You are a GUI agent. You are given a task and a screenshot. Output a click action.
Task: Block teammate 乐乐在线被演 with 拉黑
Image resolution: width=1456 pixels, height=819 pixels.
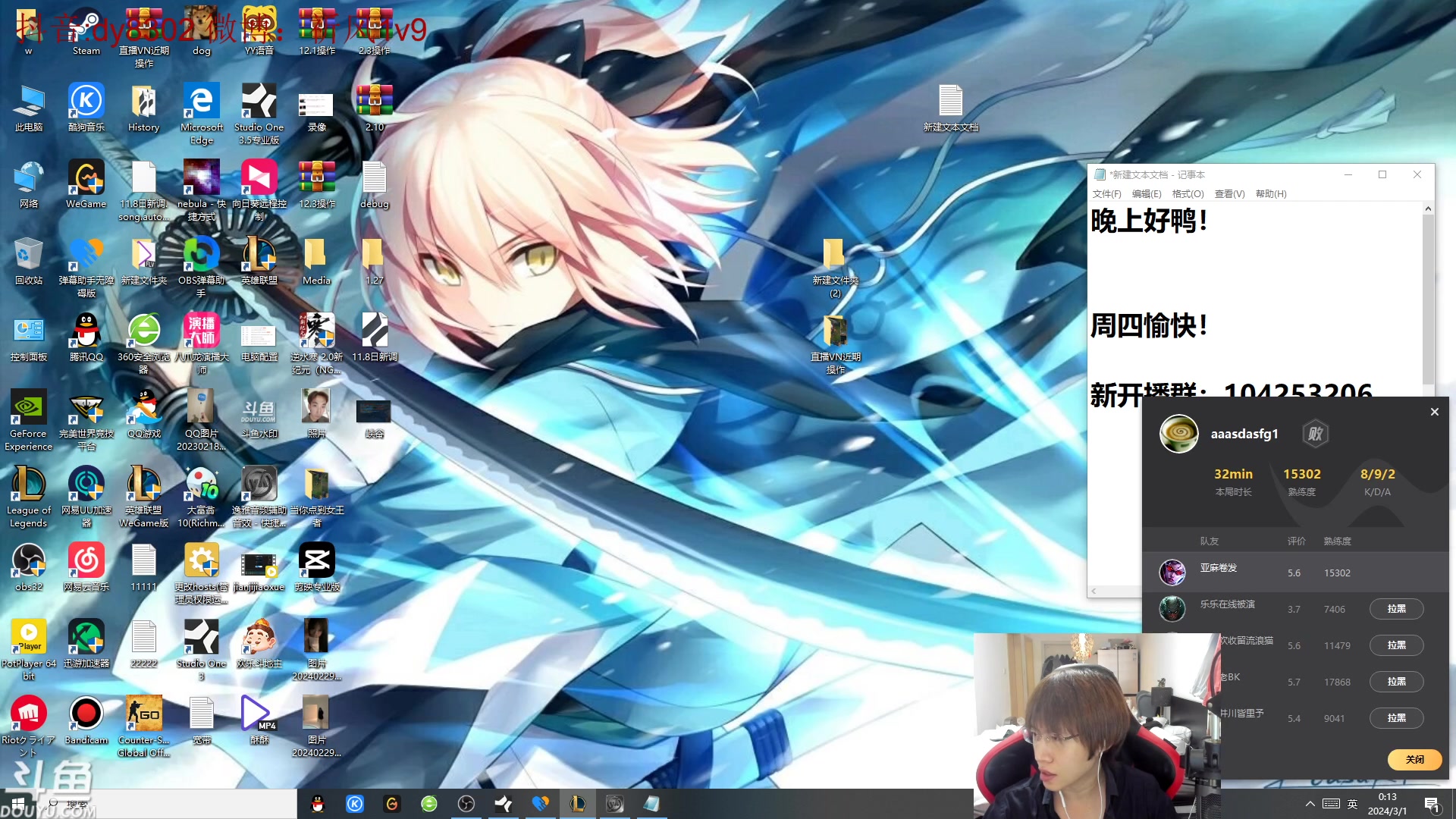tap(1396, 609)
